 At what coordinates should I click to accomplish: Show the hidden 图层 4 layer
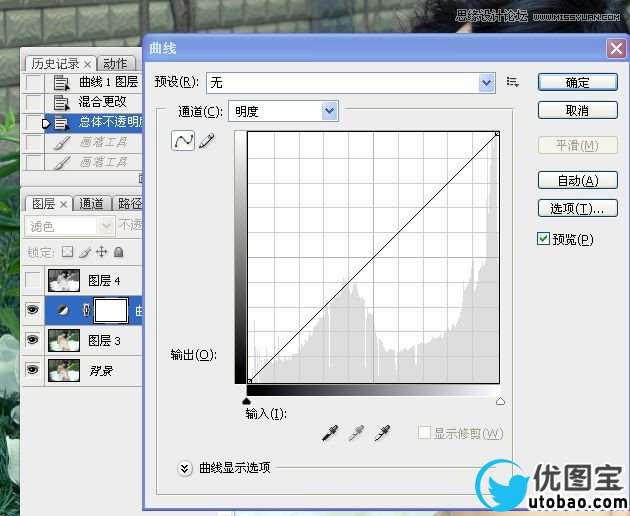click(34, 281)
